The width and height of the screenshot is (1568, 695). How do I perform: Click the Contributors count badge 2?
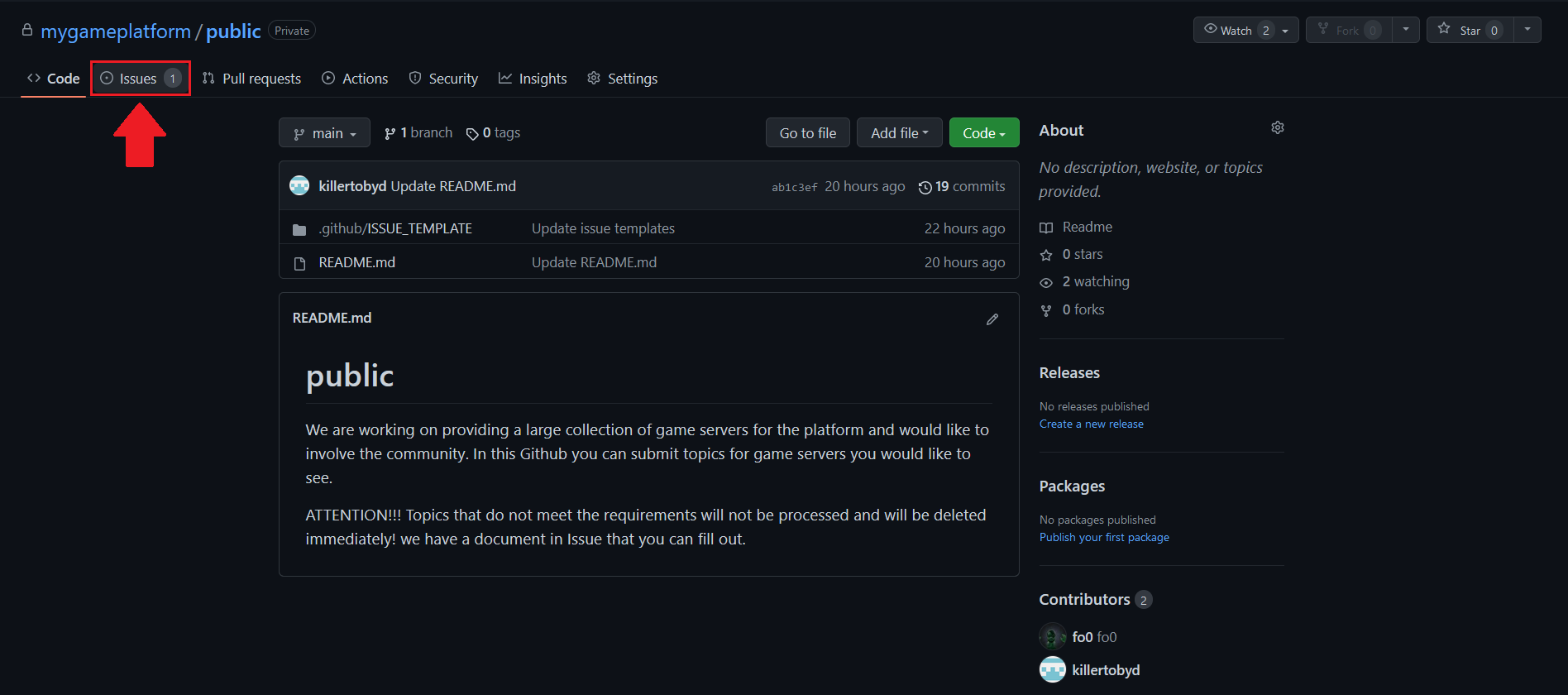coord(1144,600)
